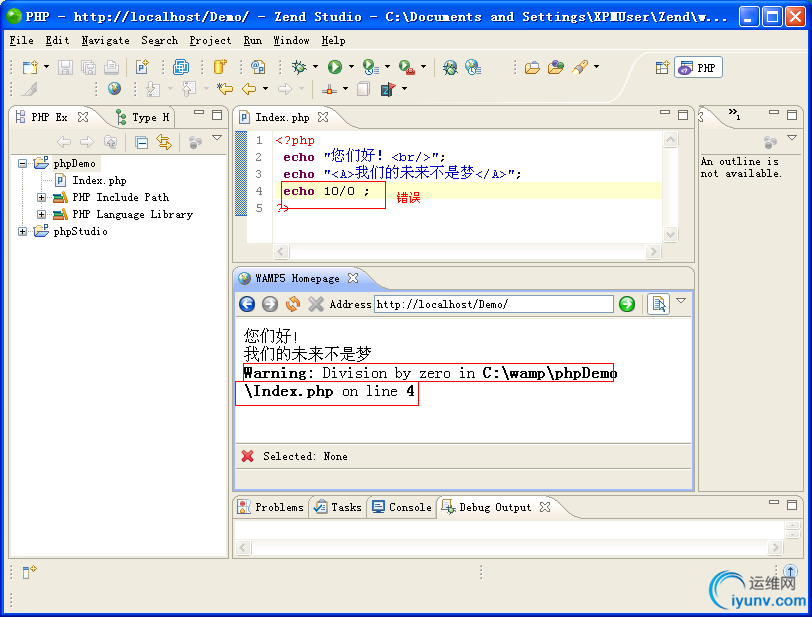Switch to the Tasks tab
Image resolution: width=812 pixels, height=617 pixels.
(338, 507)
